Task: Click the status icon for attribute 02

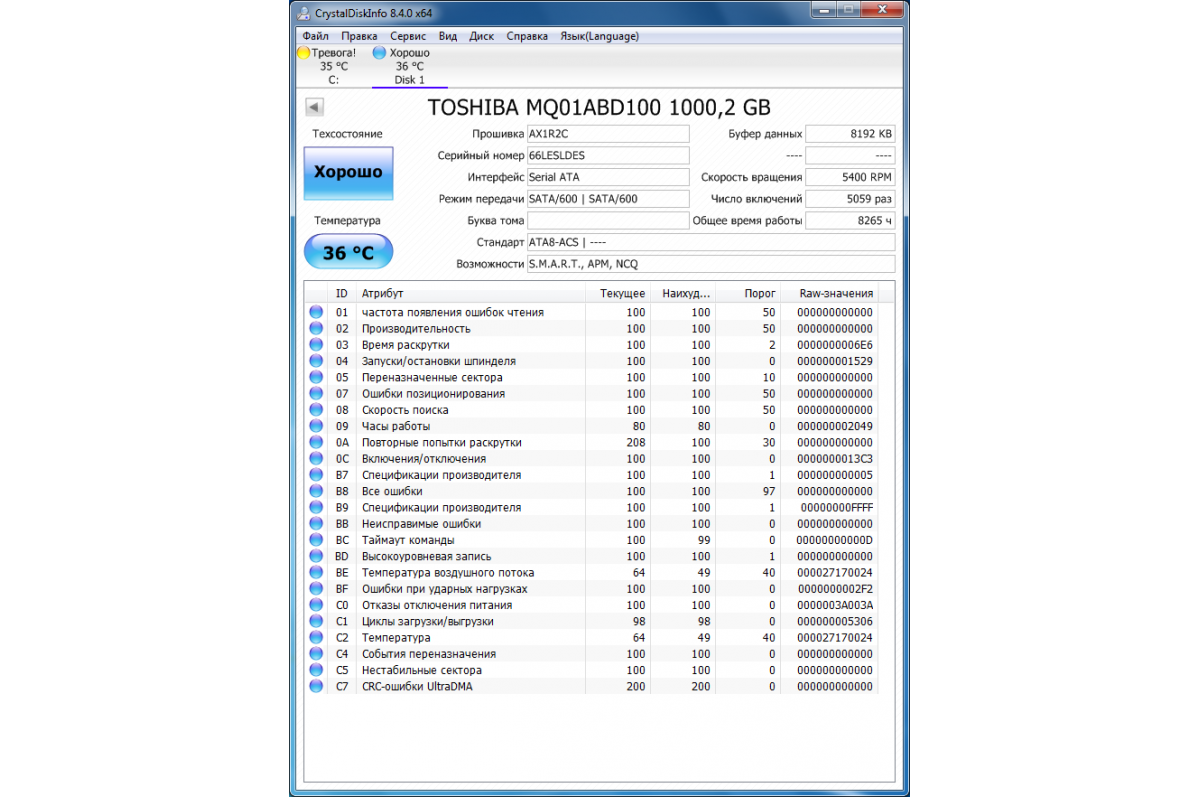Action: coord(316,328)
